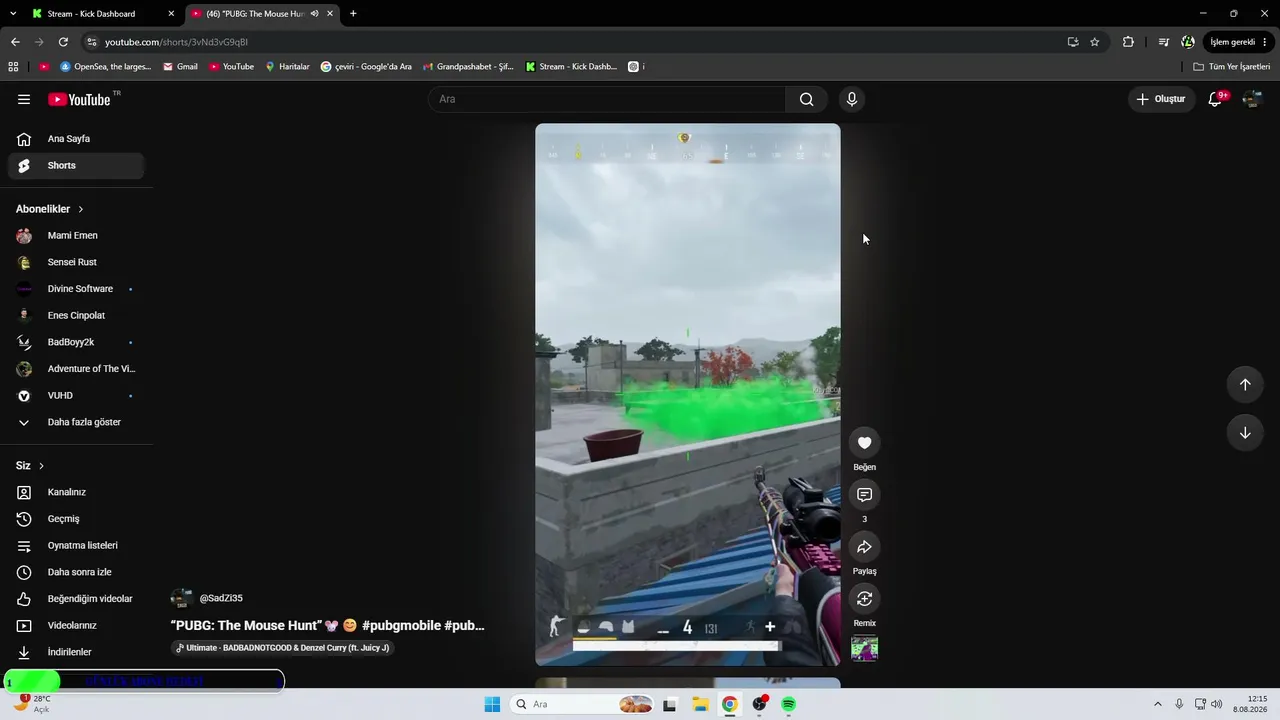Select the PUBG: The Mouse Hunt tab

point(255,14)
